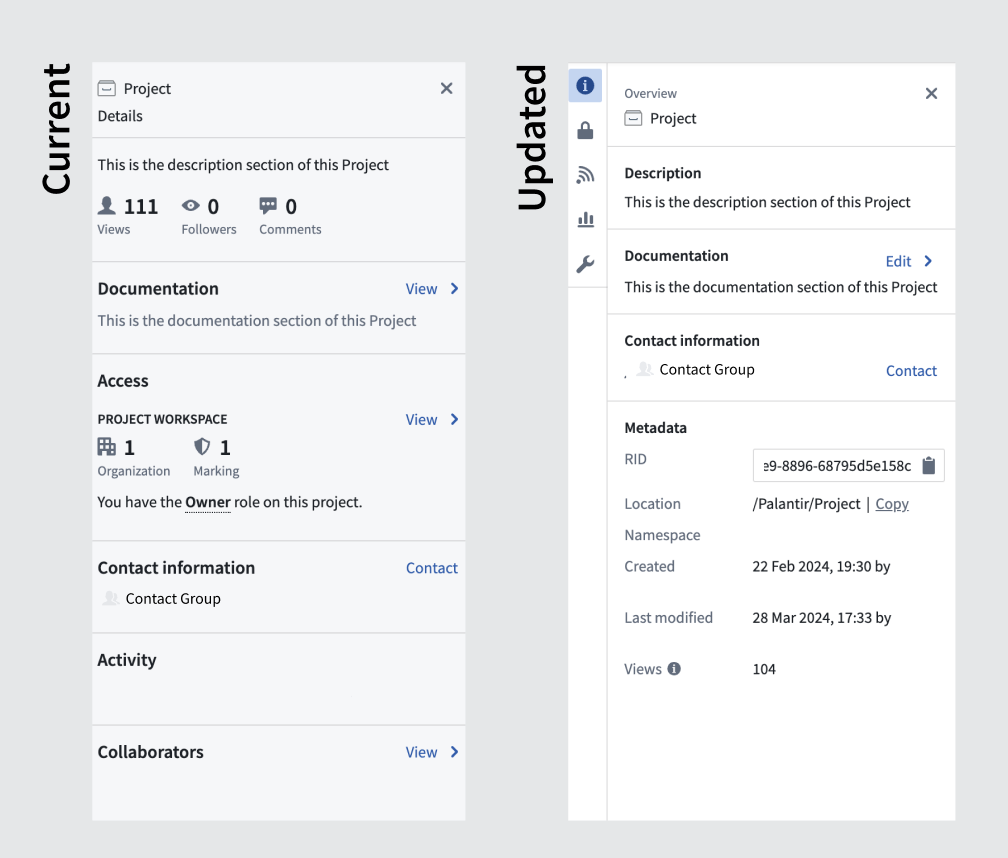This screenshot has width=1008, height=858.
Task: Click the Views value 104
Action: click(764, 669)
